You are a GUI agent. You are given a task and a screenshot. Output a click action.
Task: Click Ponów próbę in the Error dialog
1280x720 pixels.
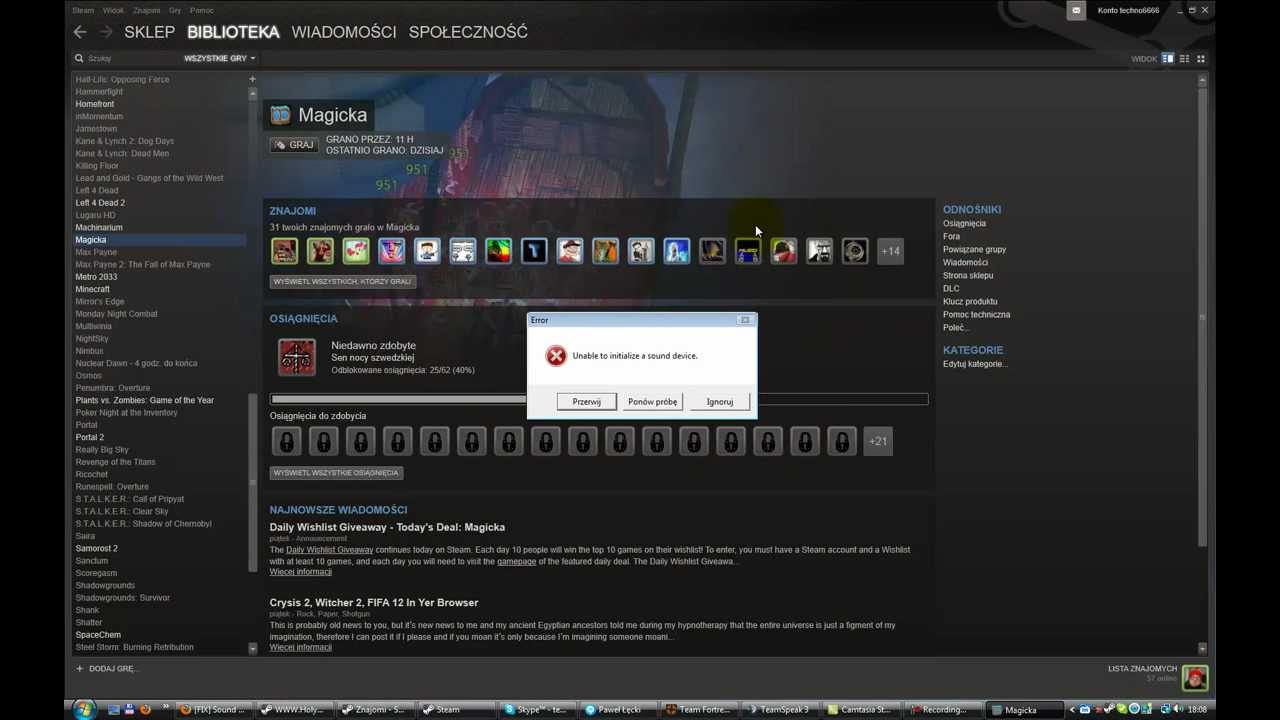pos(652,402)
